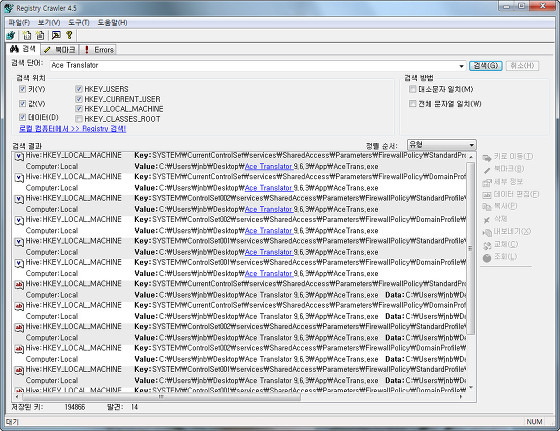Click the 검색 결과 results label
This screenshot has height=431, width=560.
pos(27,146)
